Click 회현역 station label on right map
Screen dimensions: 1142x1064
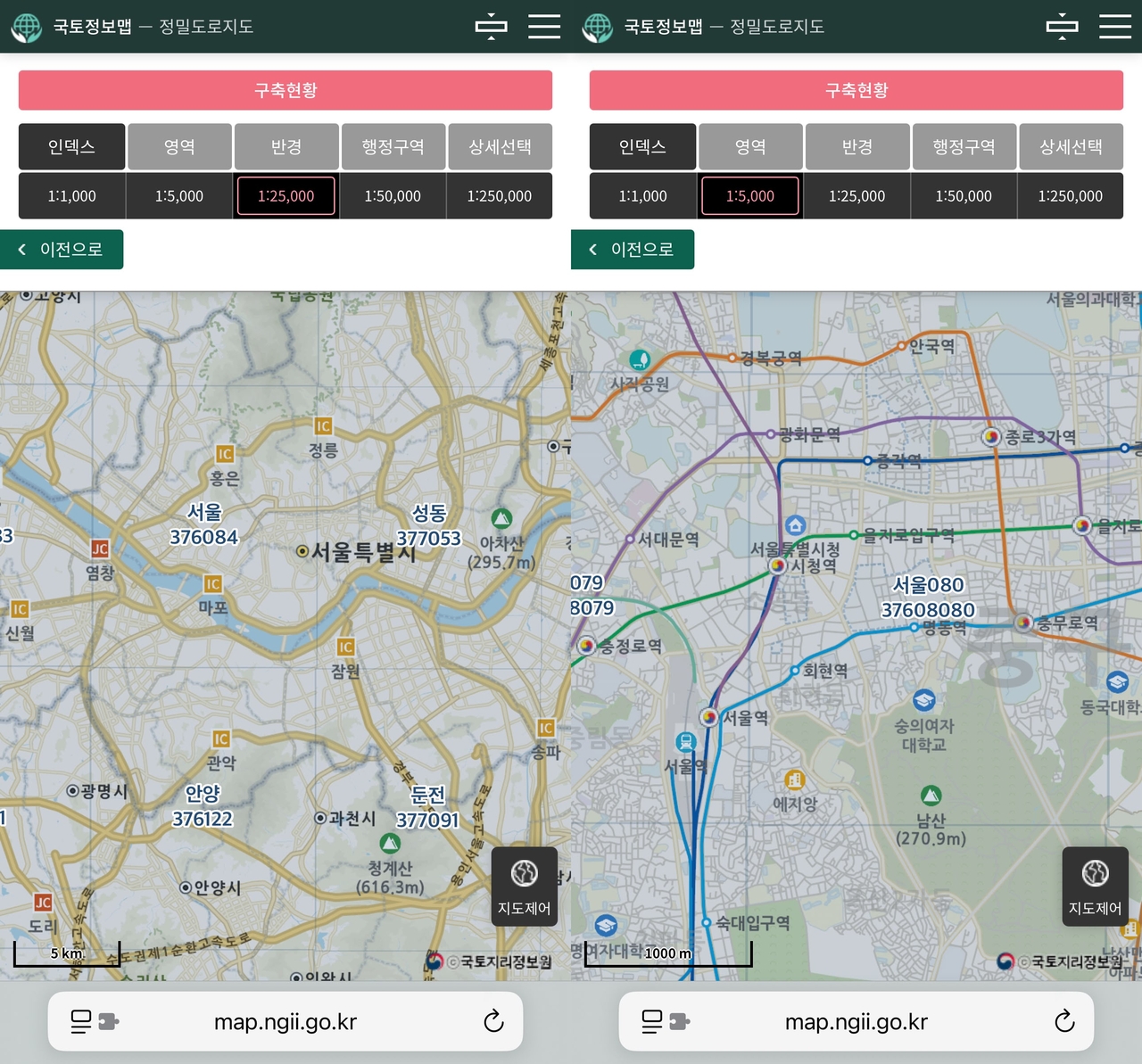[x=825, y=671]
